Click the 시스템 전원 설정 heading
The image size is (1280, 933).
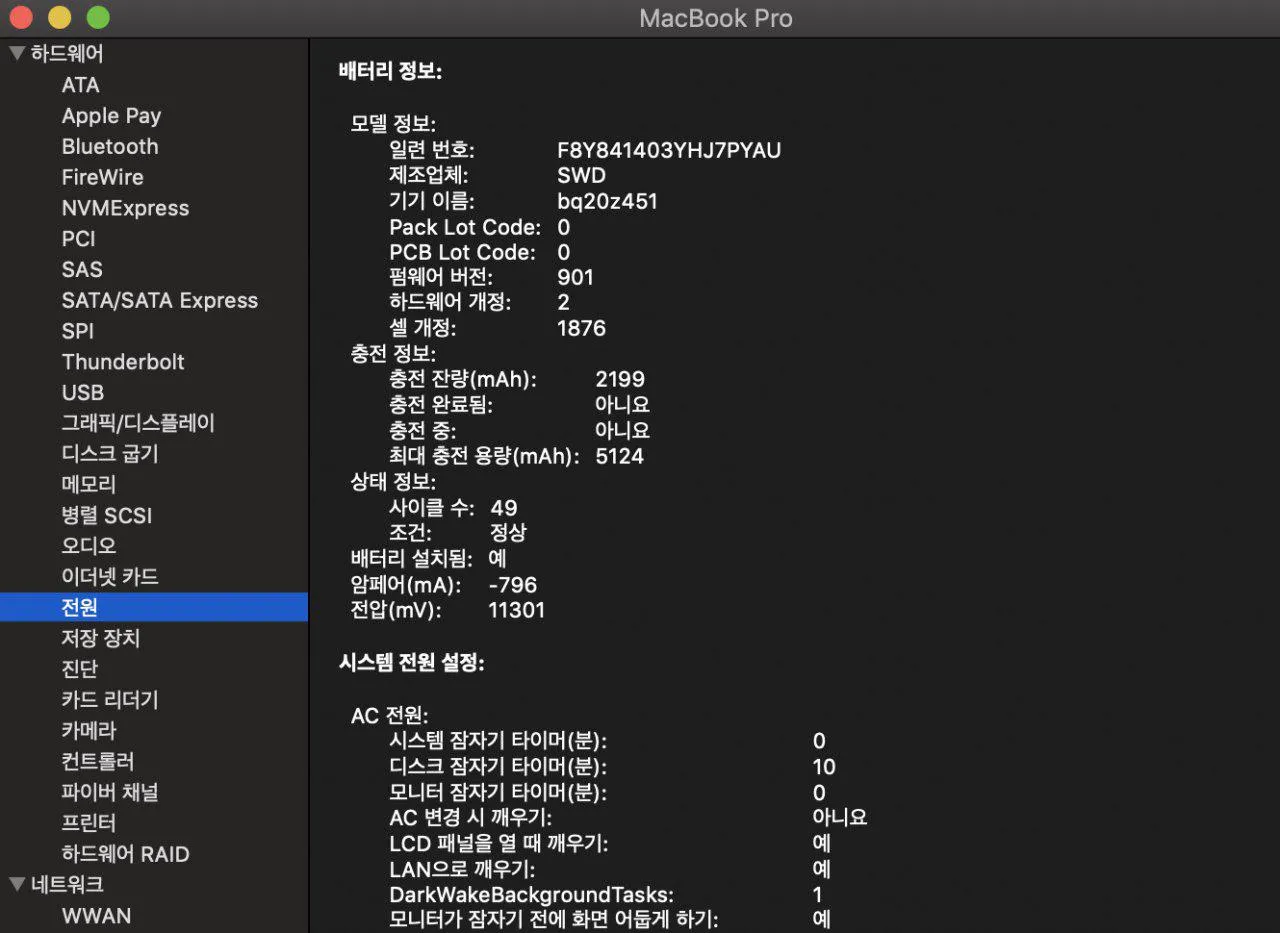(x=412, y=662)
